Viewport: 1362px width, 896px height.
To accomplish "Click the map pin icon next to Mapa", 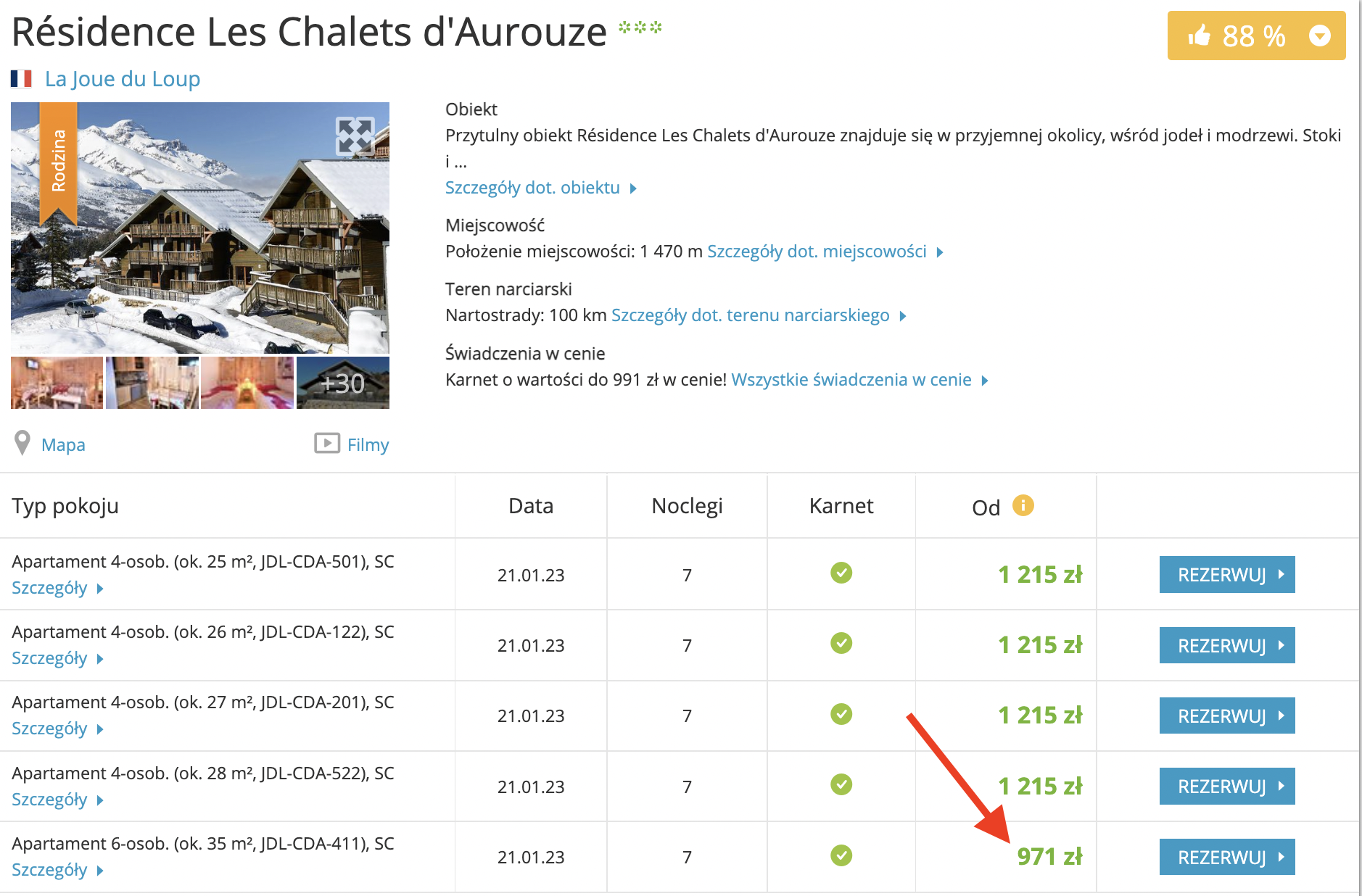I will [22, 443].
